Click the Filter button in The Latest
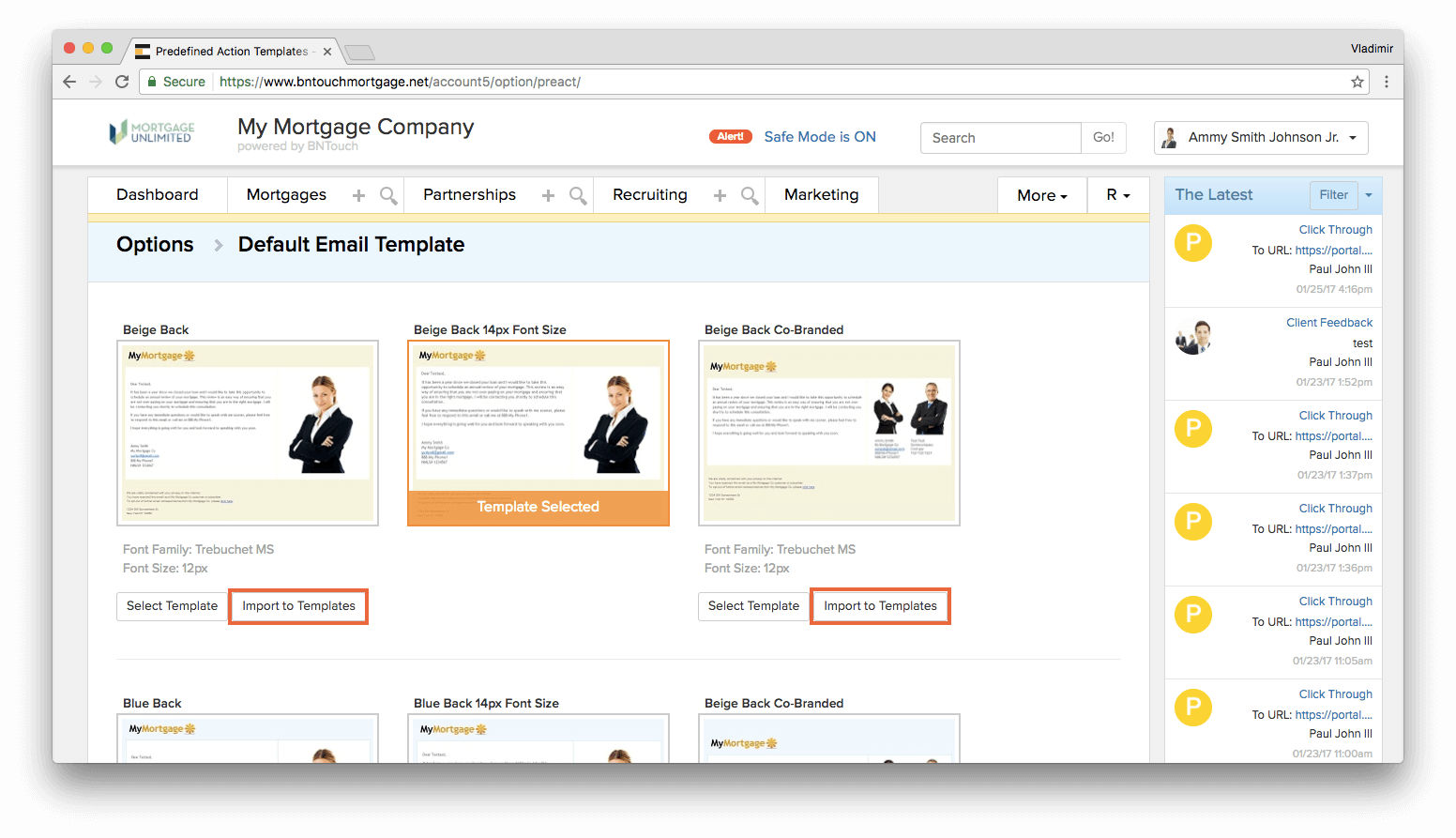1456x838 pixels. [x=1334, y=195]
